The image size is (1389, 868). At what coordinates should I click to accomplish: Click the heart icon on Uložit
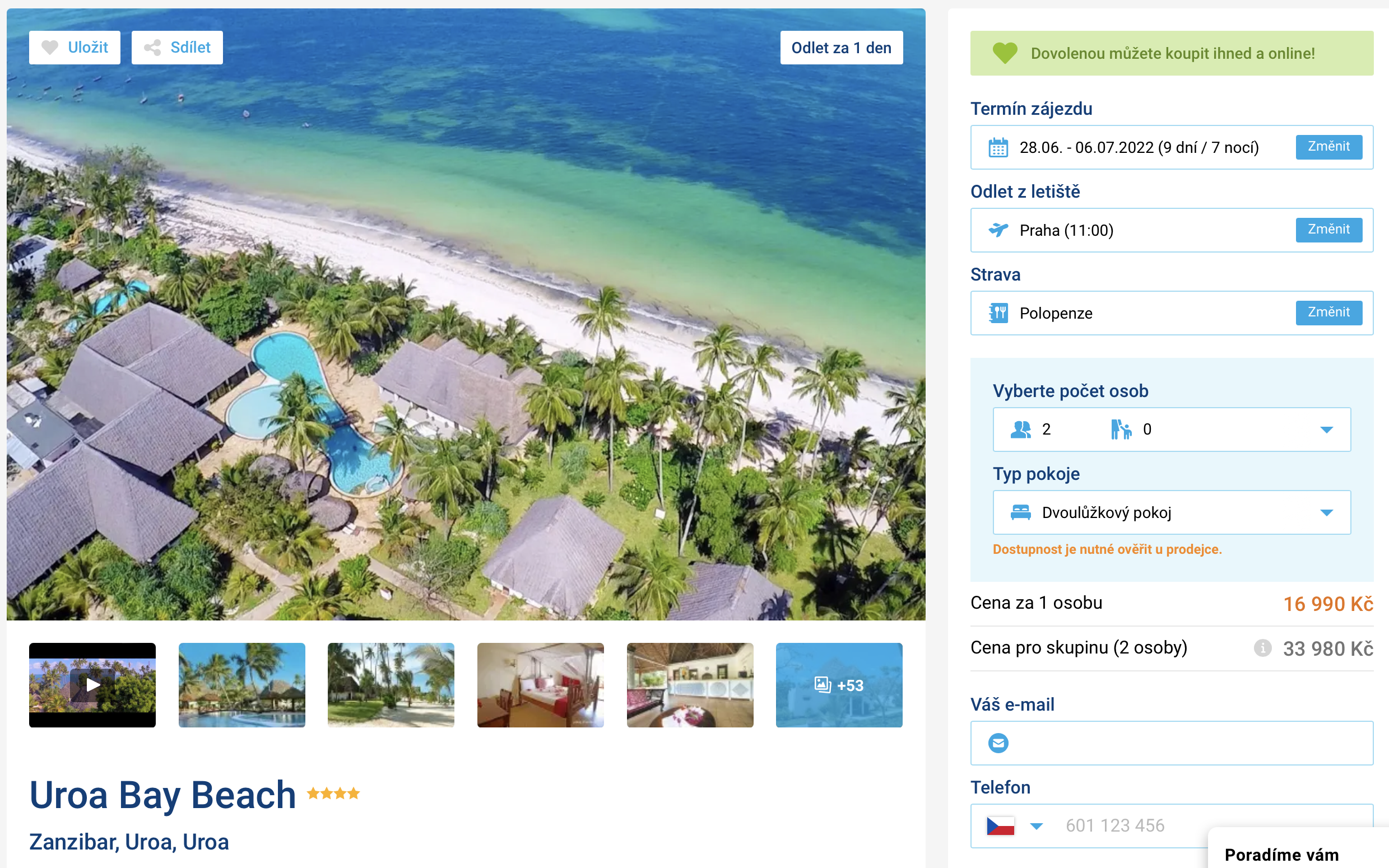(x=50, y=48)
